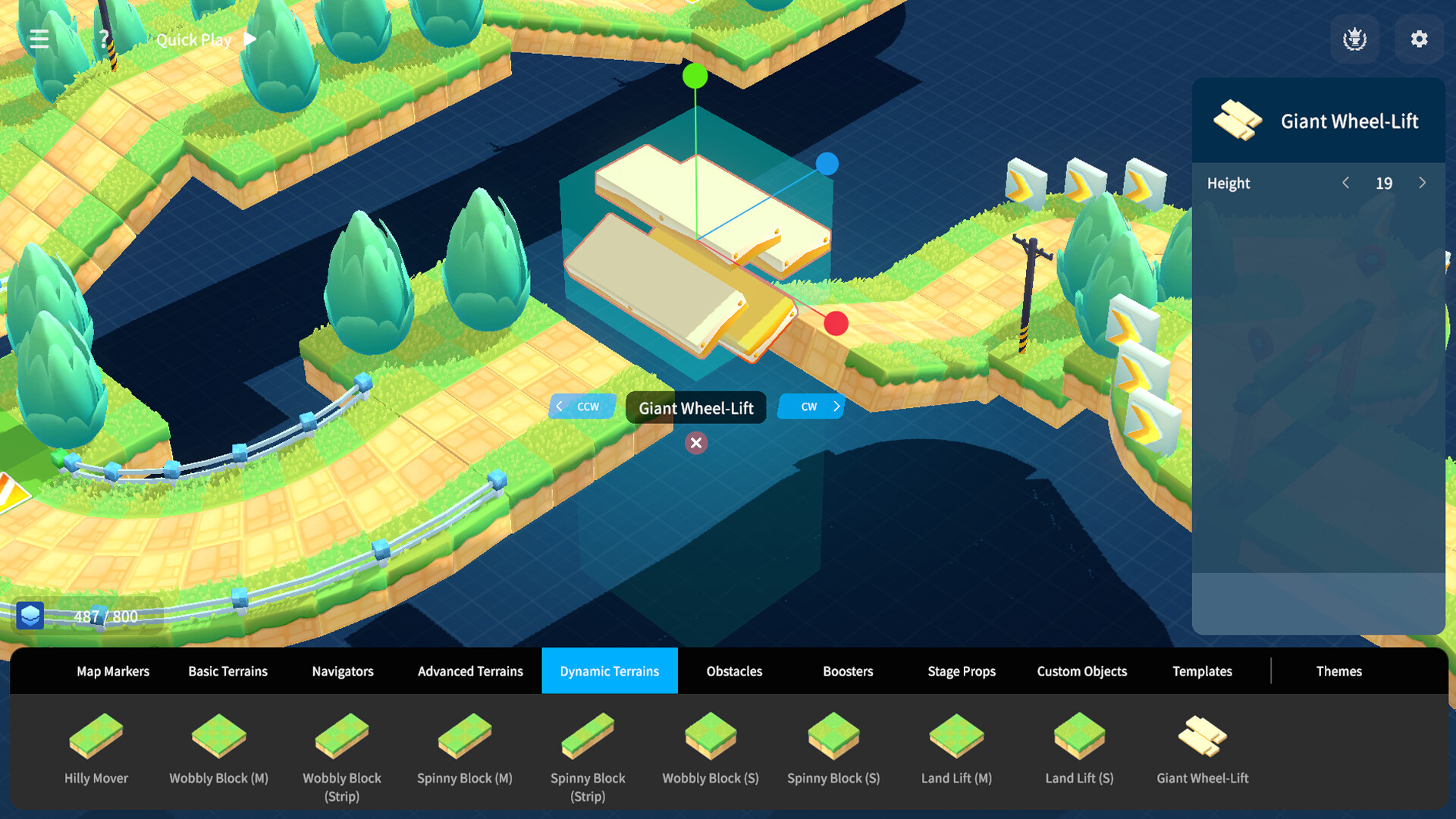Open the settings gear menu
1456x819 pixels.
(1418, 39)
